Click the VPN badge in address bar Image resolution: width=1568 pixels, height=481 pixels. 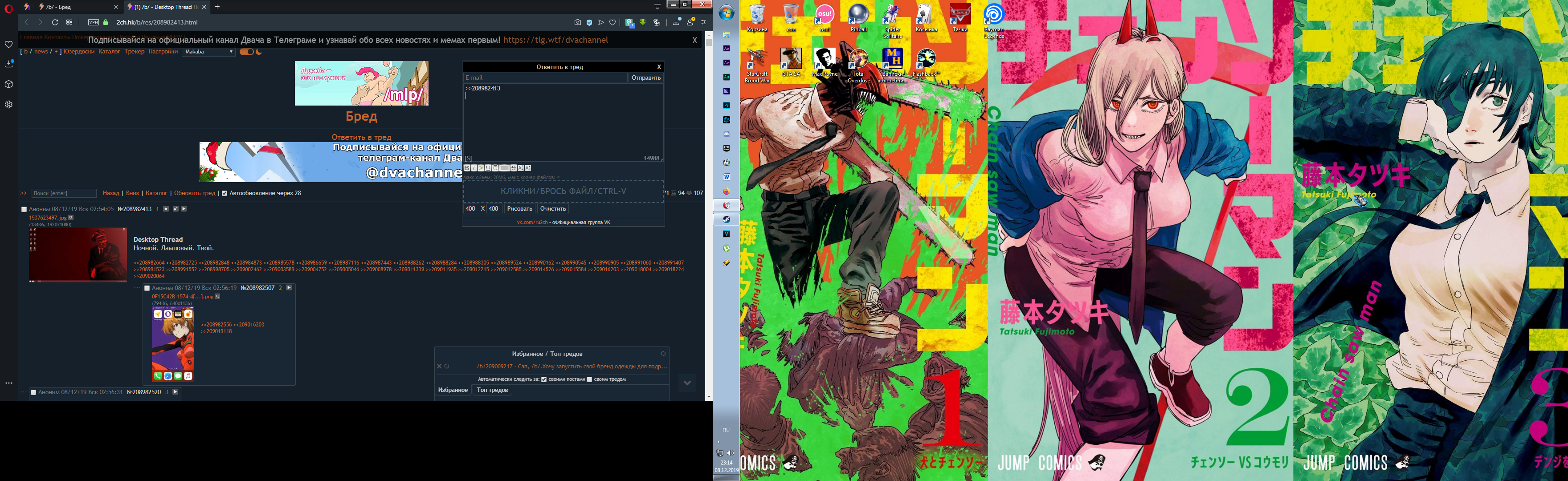click(93, 23)
